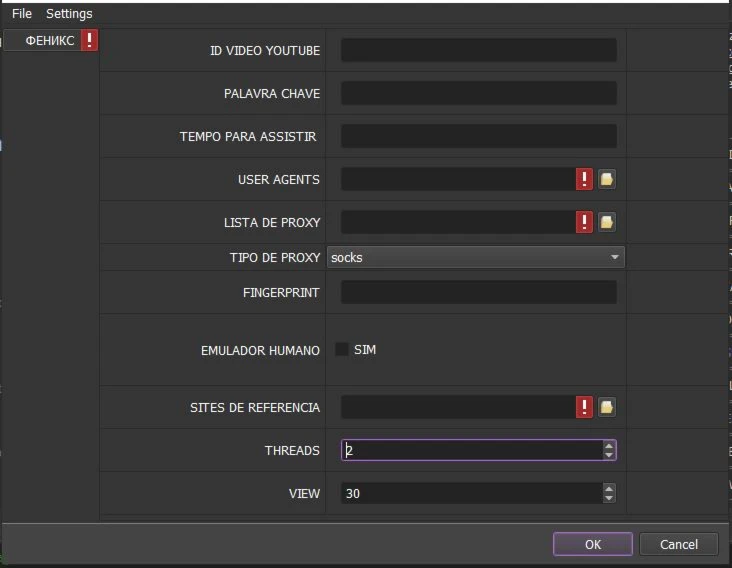This screenshot has width=732, height=568.
Task: Click the VIEW number field
Action: (472, 493)
